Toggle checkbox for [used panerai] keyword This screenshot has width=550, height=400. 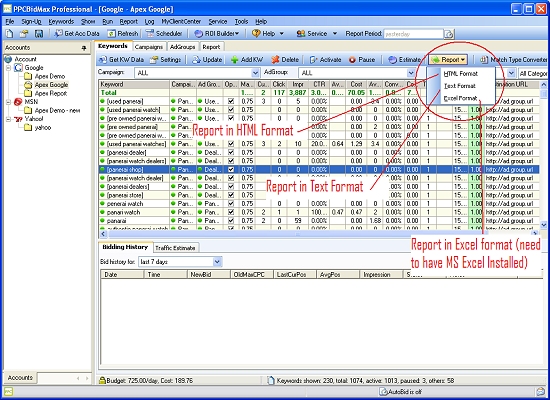pyautogui.click(x=231, y=101)
